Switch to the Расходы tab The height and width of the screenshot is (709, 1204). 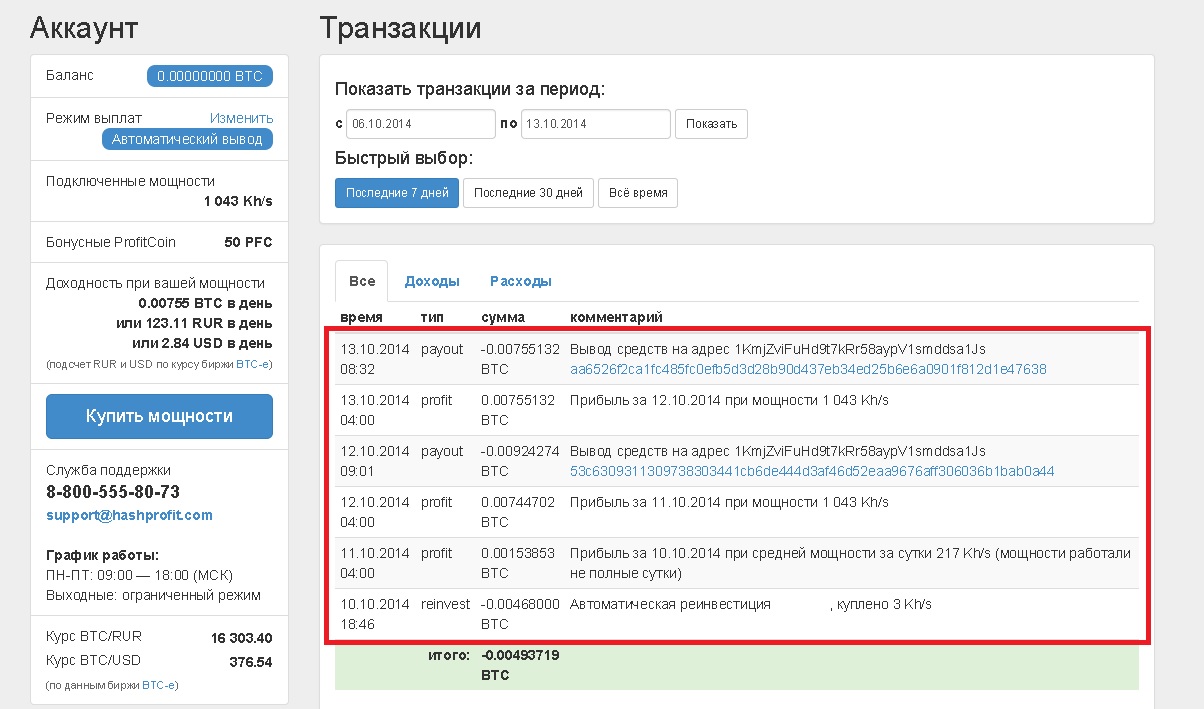click(x=520, y=281)
